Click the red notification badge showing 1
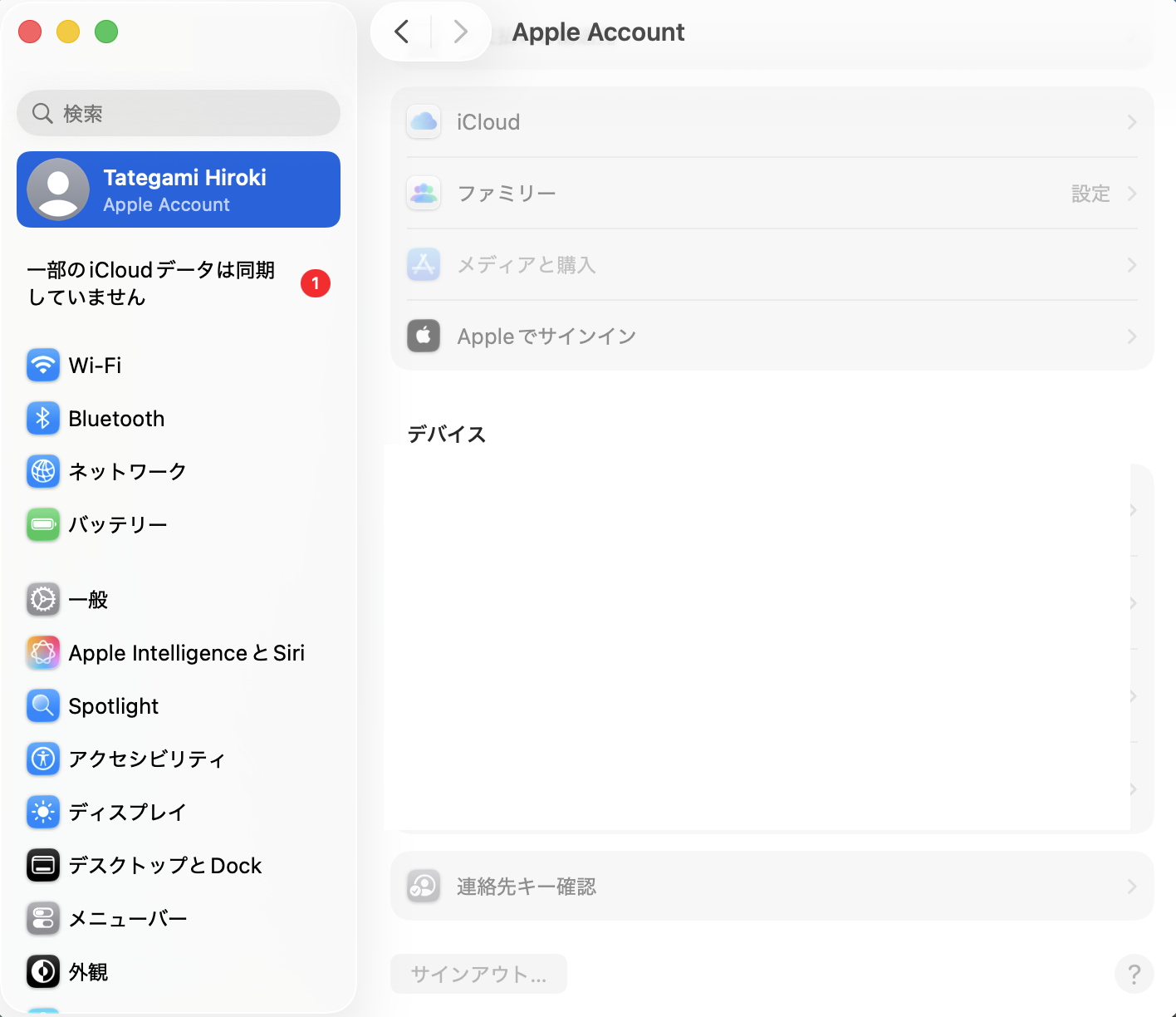Screen dimensions: 1176x1017 pos(316,283)
